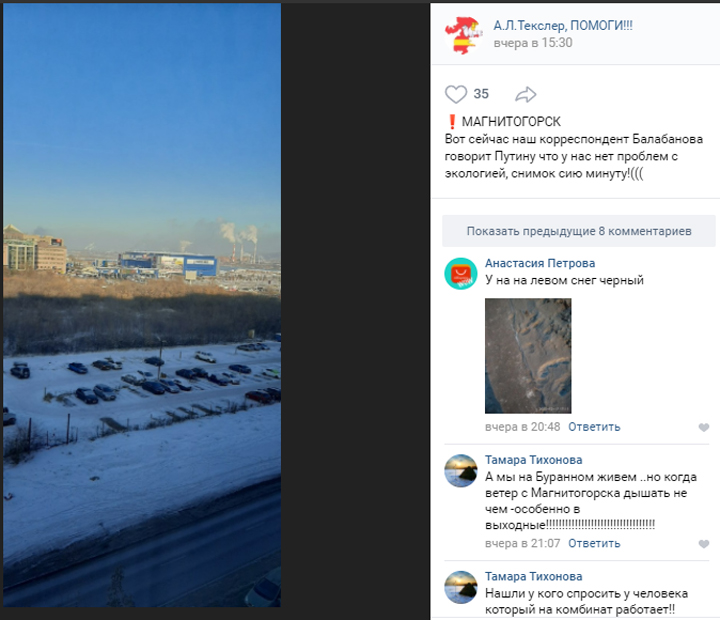This screenshot has width=720, height=620.
Task: Open the group avatar of А.Л.Текслер, ПОМОГИ
Action: 464,35
